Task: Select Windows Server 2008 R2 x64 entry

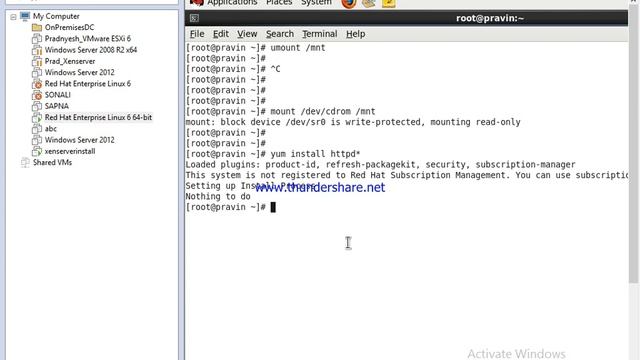Action: [91, 50]
